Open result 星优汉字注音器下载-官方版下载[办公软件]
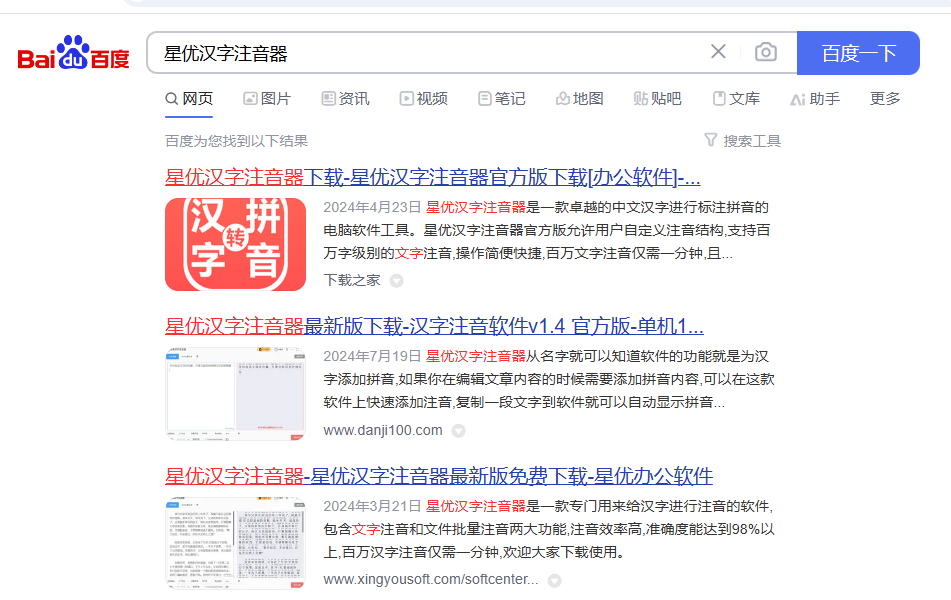 432,177
